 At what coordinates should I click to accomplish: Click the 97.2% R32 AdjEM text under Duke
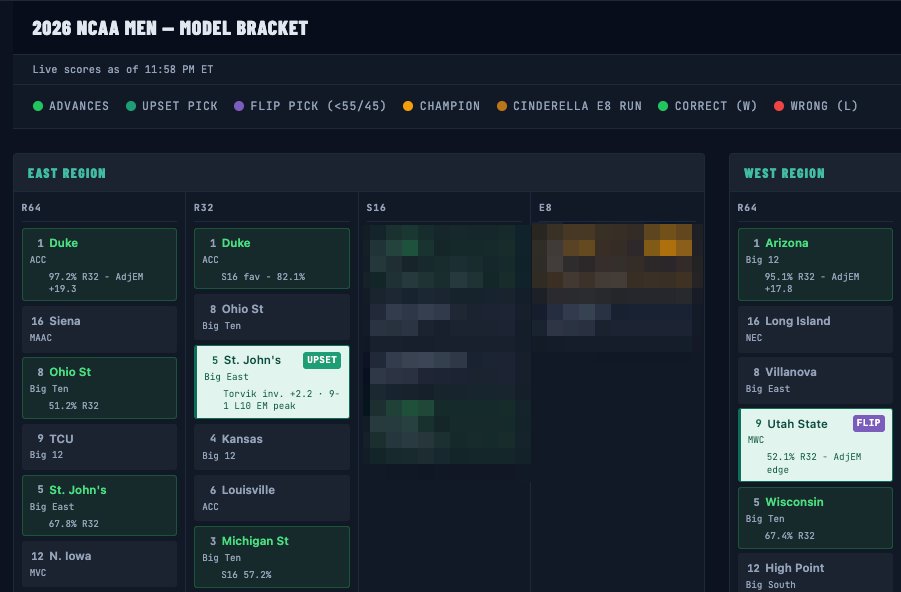click(96, 283)
